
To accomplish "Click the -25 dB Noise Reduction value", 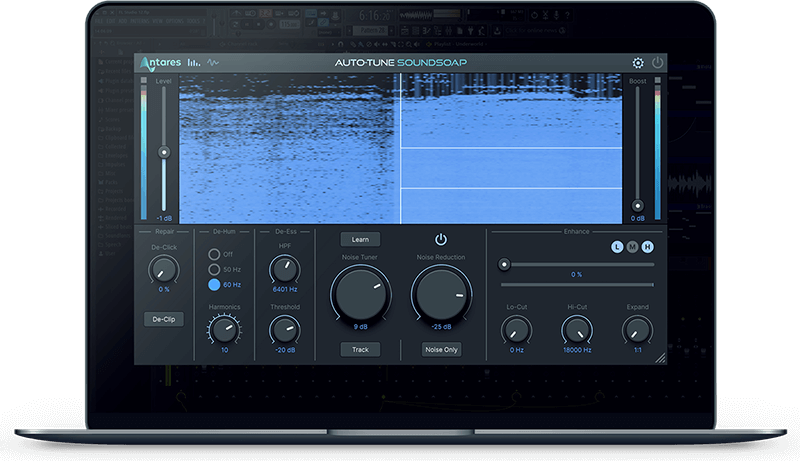I will point(441,326).
